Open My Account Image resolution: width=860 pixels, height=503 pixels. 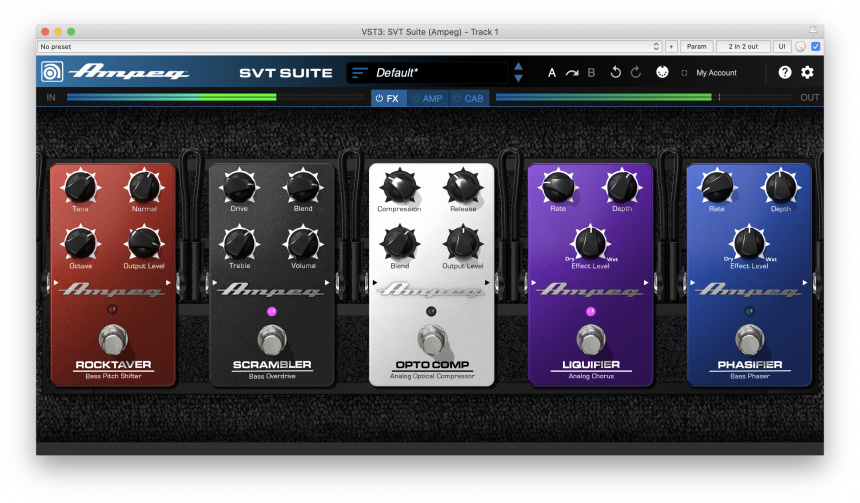coord(716,73)
